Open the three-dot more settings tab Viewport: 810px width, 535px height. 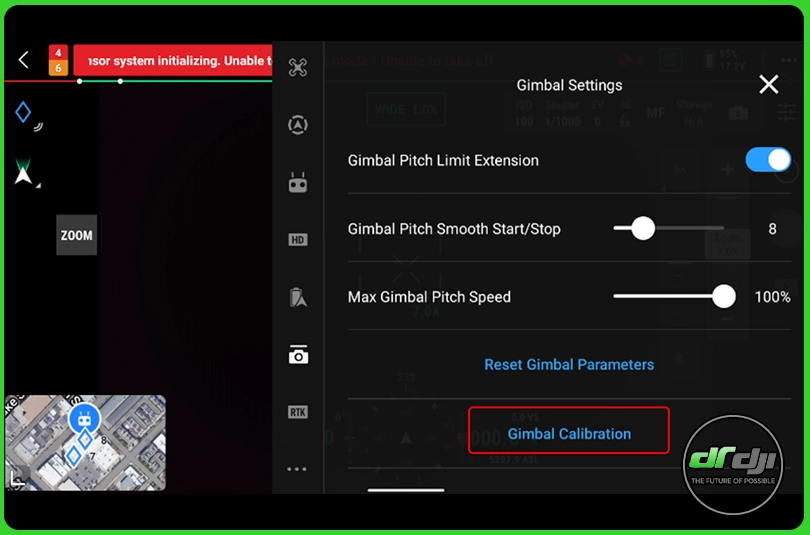298,468
